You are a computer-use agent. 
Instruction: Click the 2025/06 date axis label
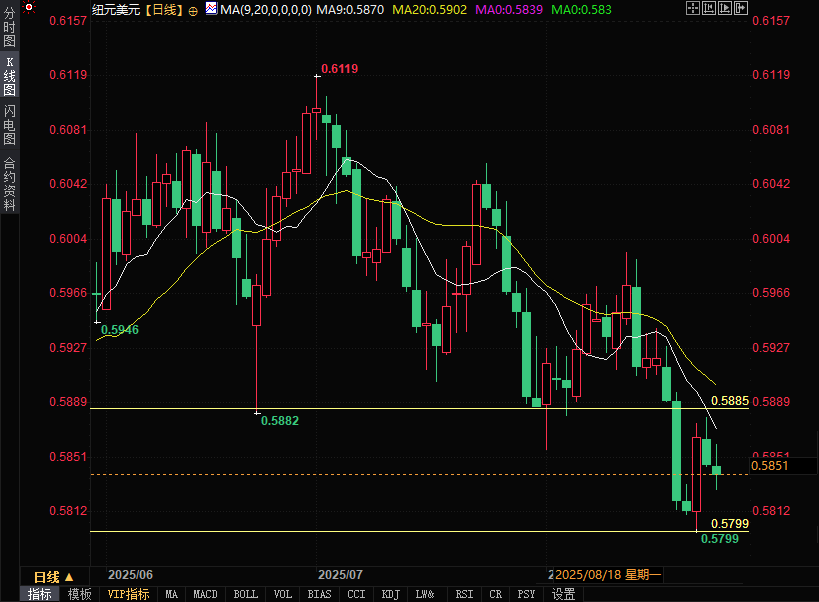click(130, 574)
